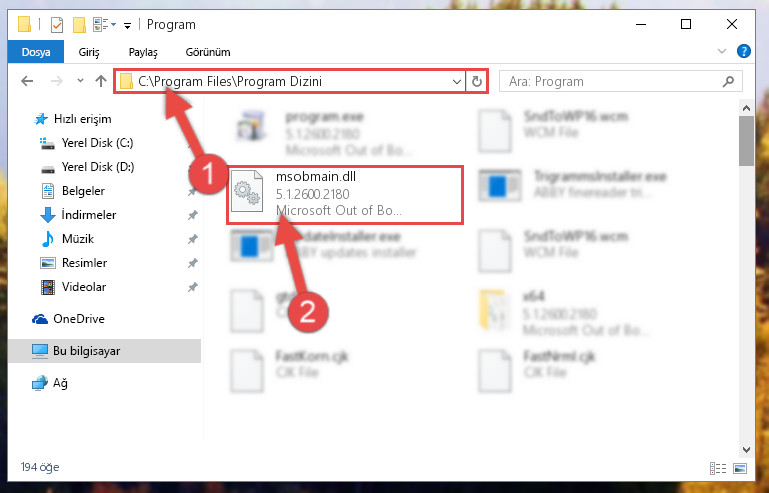Click the Back navigation arrow

point(27,81)
